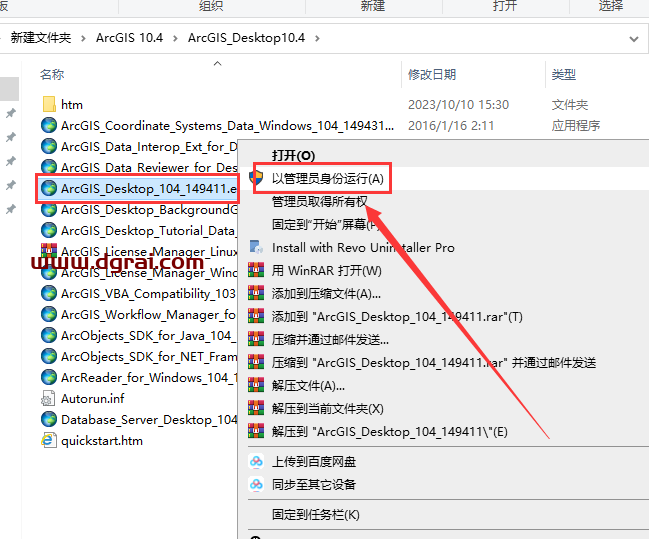Click the 2016/1/16 2:11 date cell

point(451,125)
